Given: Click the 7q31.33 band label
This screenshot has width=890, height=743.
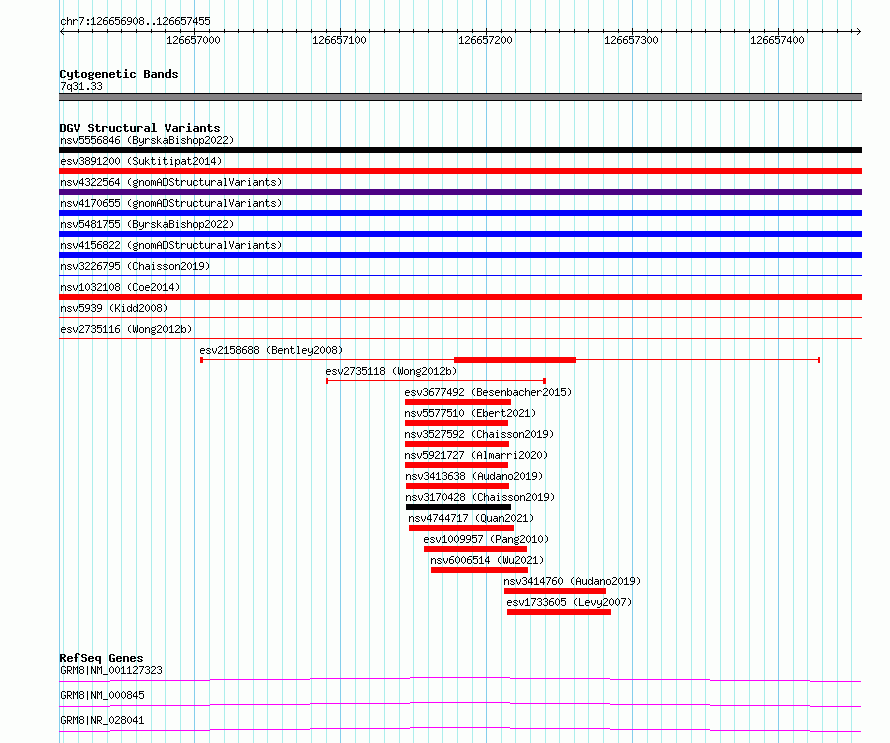Looking at the screenshot, I should coord(82,86).
